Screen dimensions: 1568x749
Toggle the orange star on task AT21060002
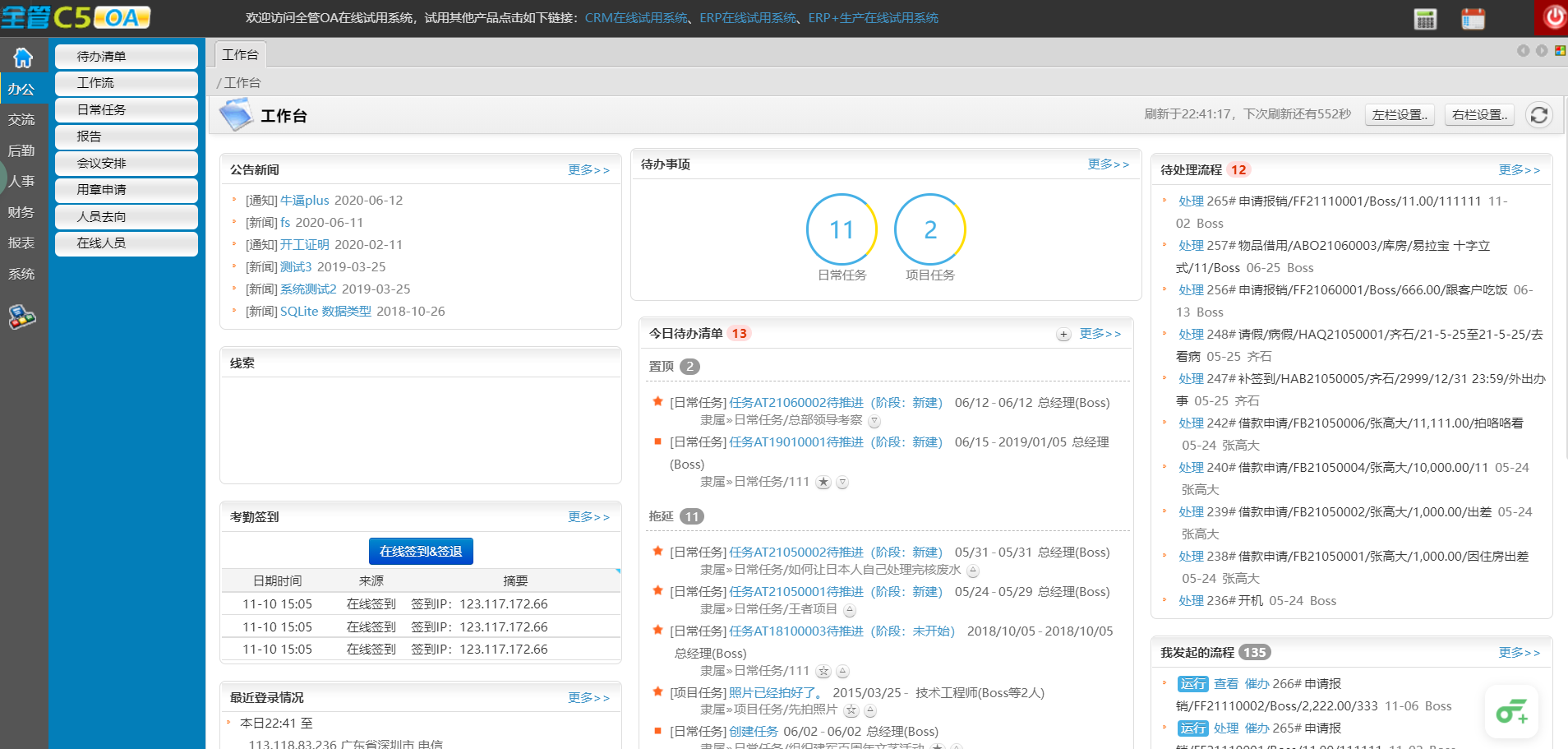(657, 402)
